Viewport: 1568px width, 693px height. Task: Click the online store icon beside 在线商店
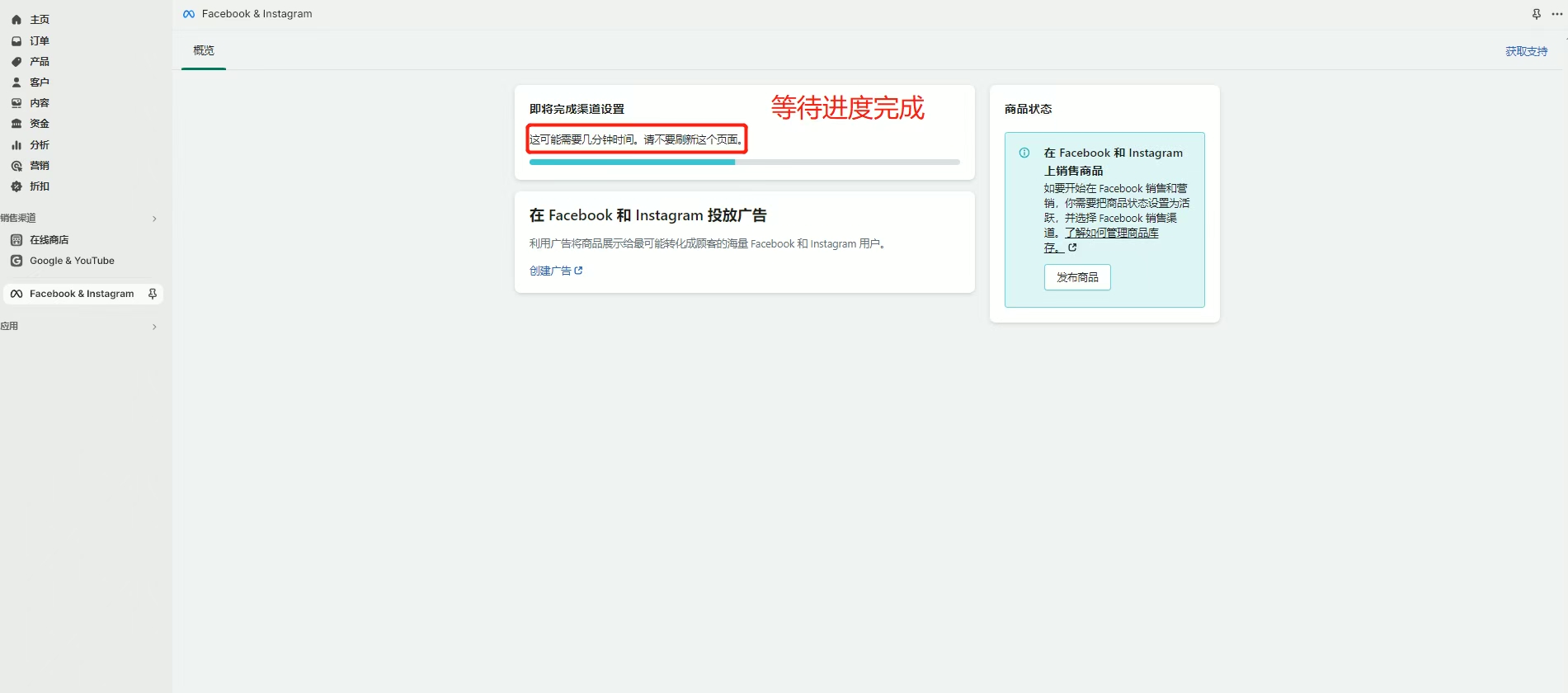click(16, 240)
